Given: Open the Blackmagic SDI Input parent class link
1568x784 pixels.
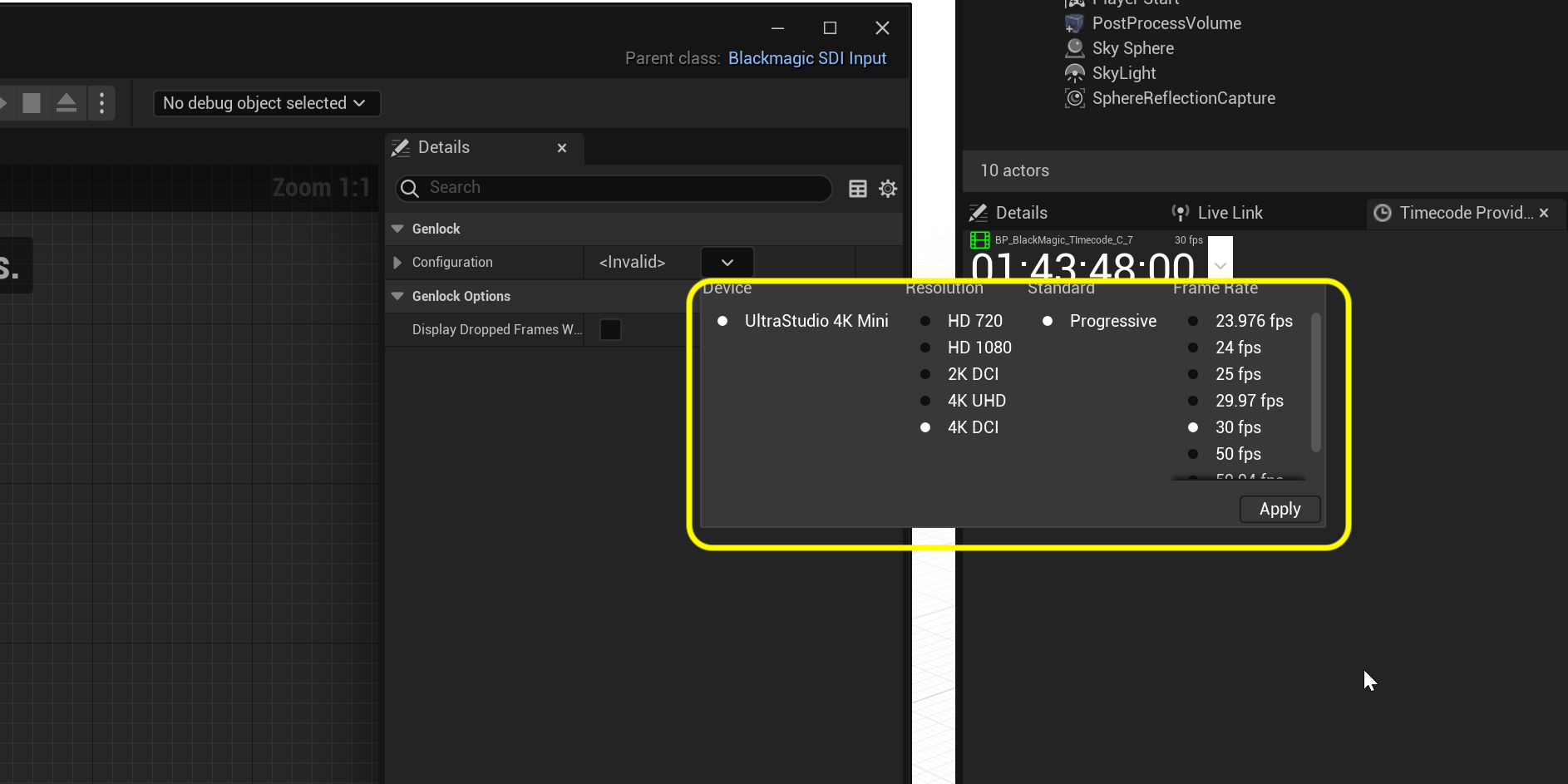Looking at the screenshot, I should coord(807,58).
